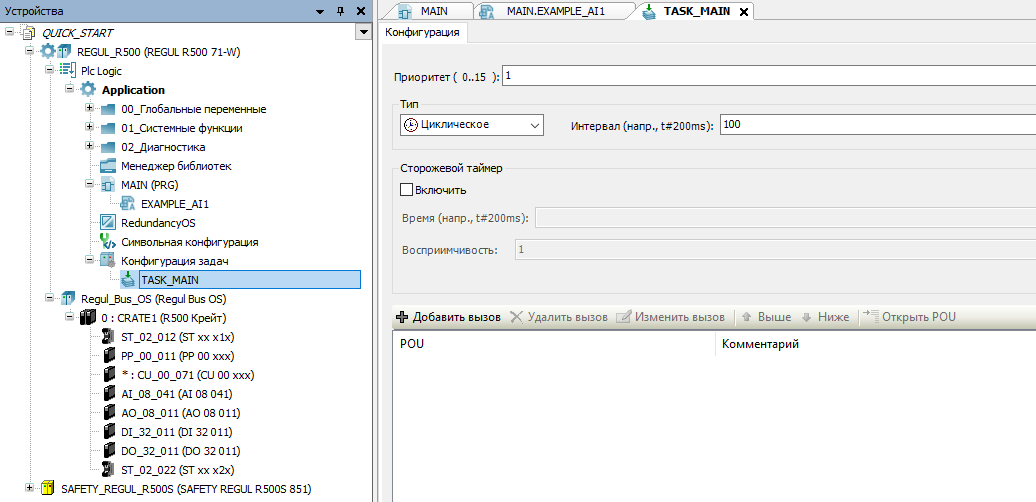Click the Library Manager (Менеджер библиотек) icon
This screenshot has height=502, width=1036.
coord(108,166)
